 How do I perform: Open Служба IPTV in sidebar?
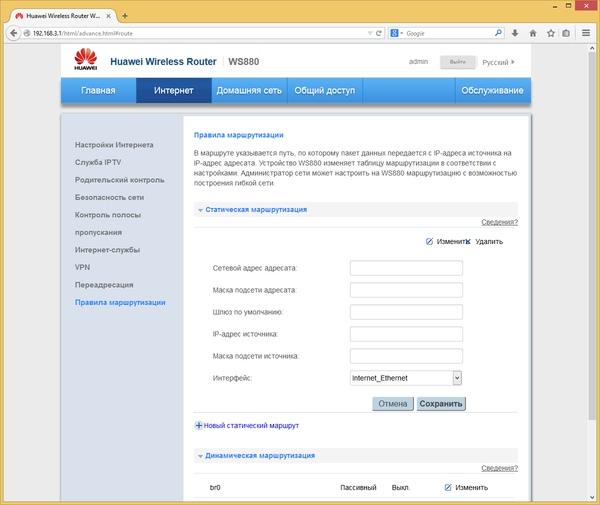(x=98, y=162)
